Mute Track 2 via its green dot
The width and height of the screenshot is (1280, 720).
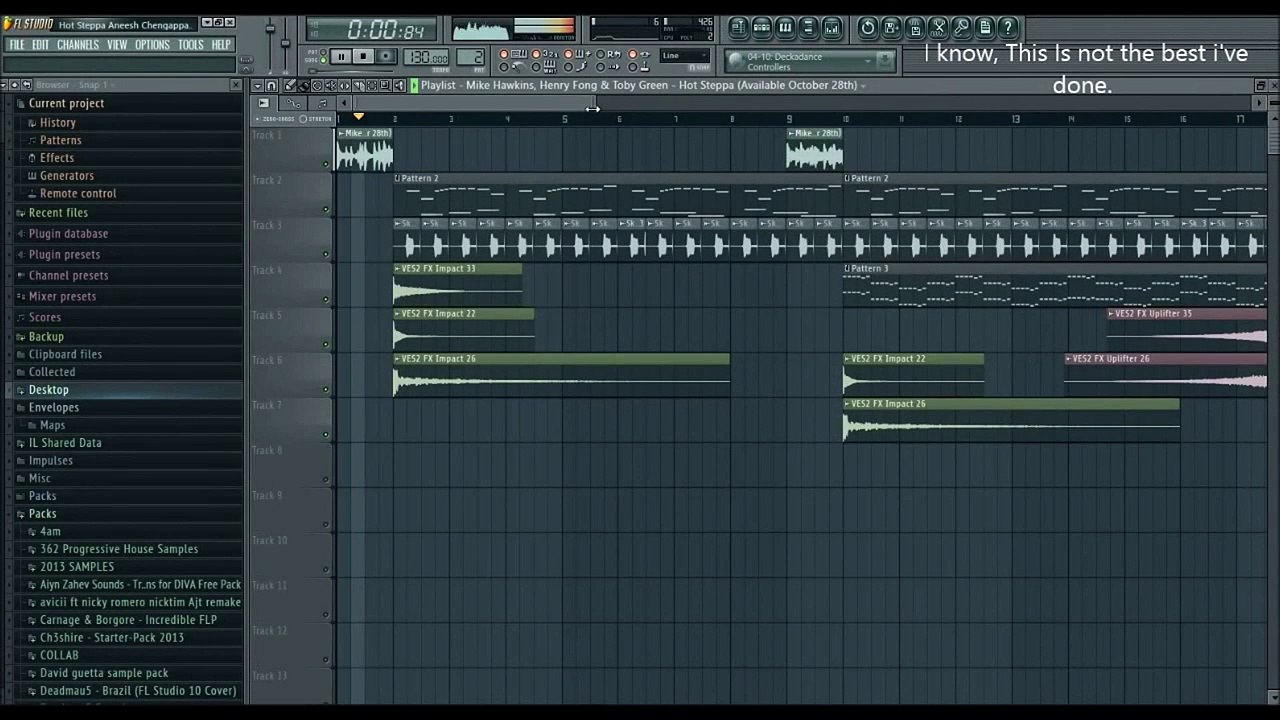coord(326,209)
